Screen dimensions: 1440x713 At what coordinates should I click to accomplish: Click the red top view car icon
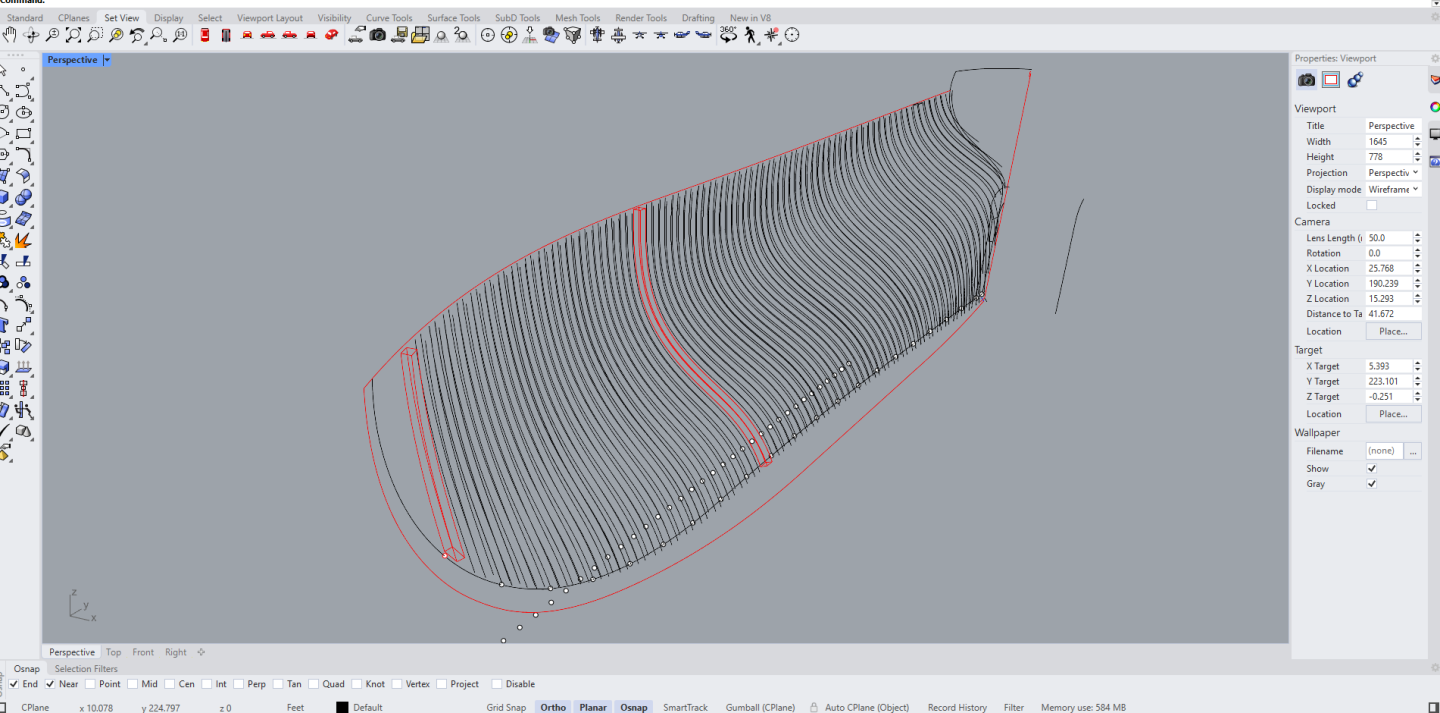pos(205,35)
